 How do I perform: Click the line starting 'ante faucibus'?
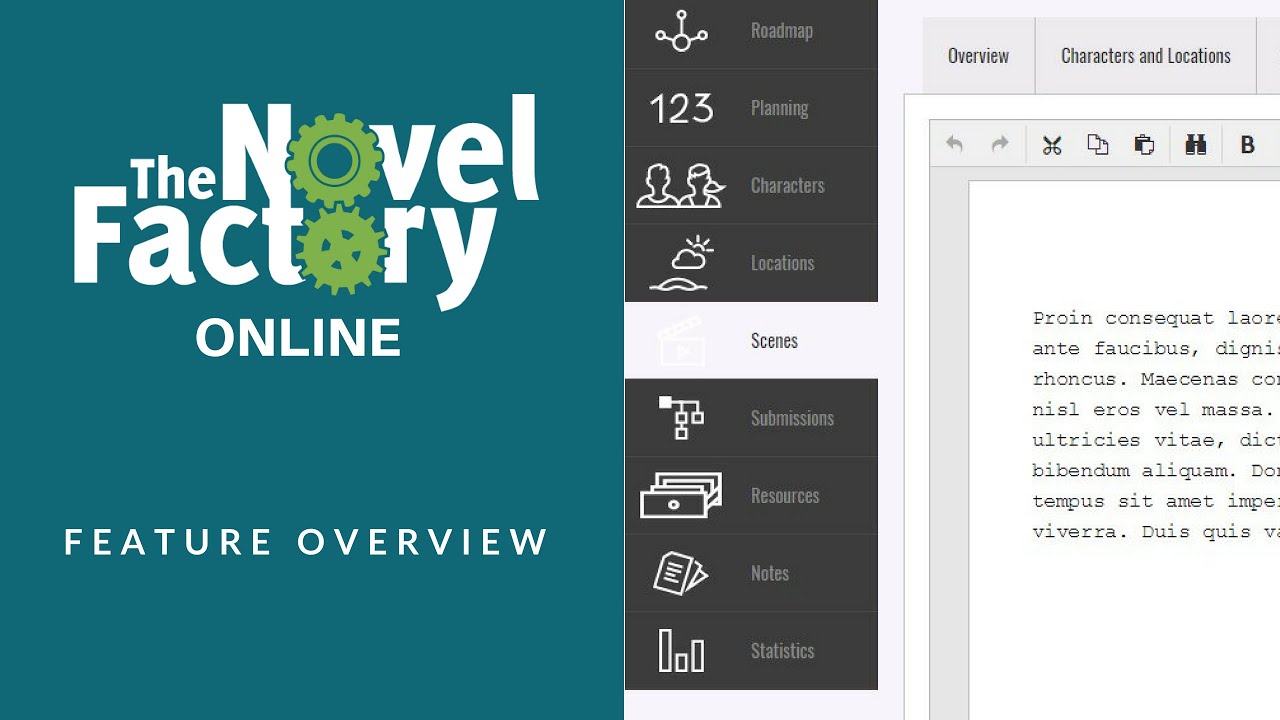(x=1156, y=349)
